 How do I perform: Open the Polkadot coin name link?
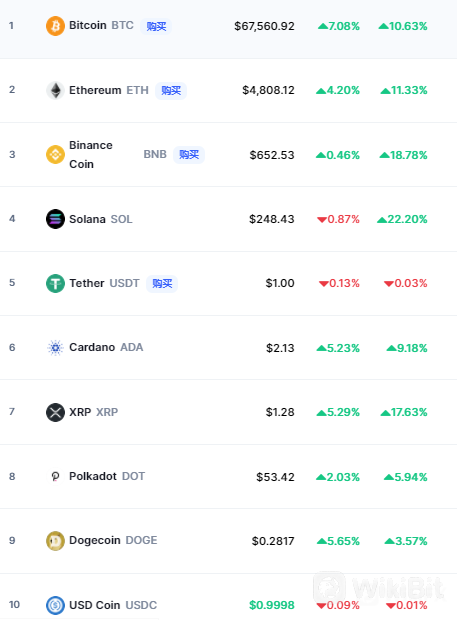pos(93,476)
